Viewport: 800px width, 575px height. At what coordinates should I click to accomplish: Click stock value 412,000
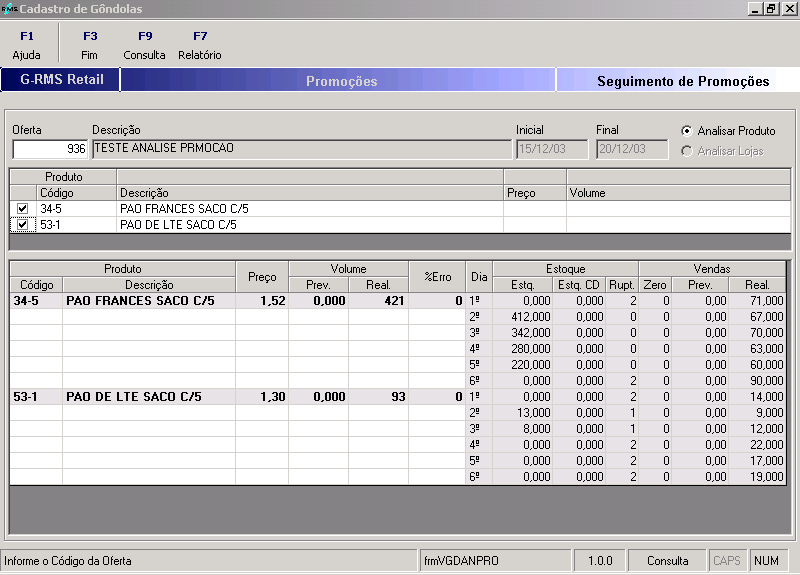tap(523, 317)
